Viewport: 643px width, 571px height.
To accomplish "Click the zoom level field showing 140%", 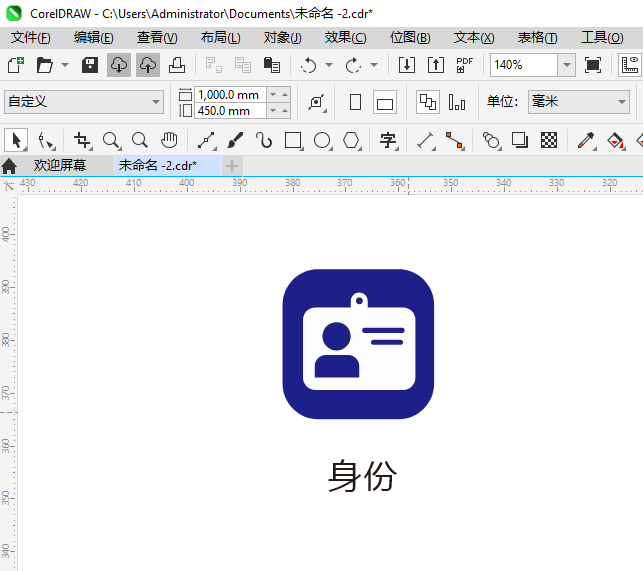I will [524, 65].
